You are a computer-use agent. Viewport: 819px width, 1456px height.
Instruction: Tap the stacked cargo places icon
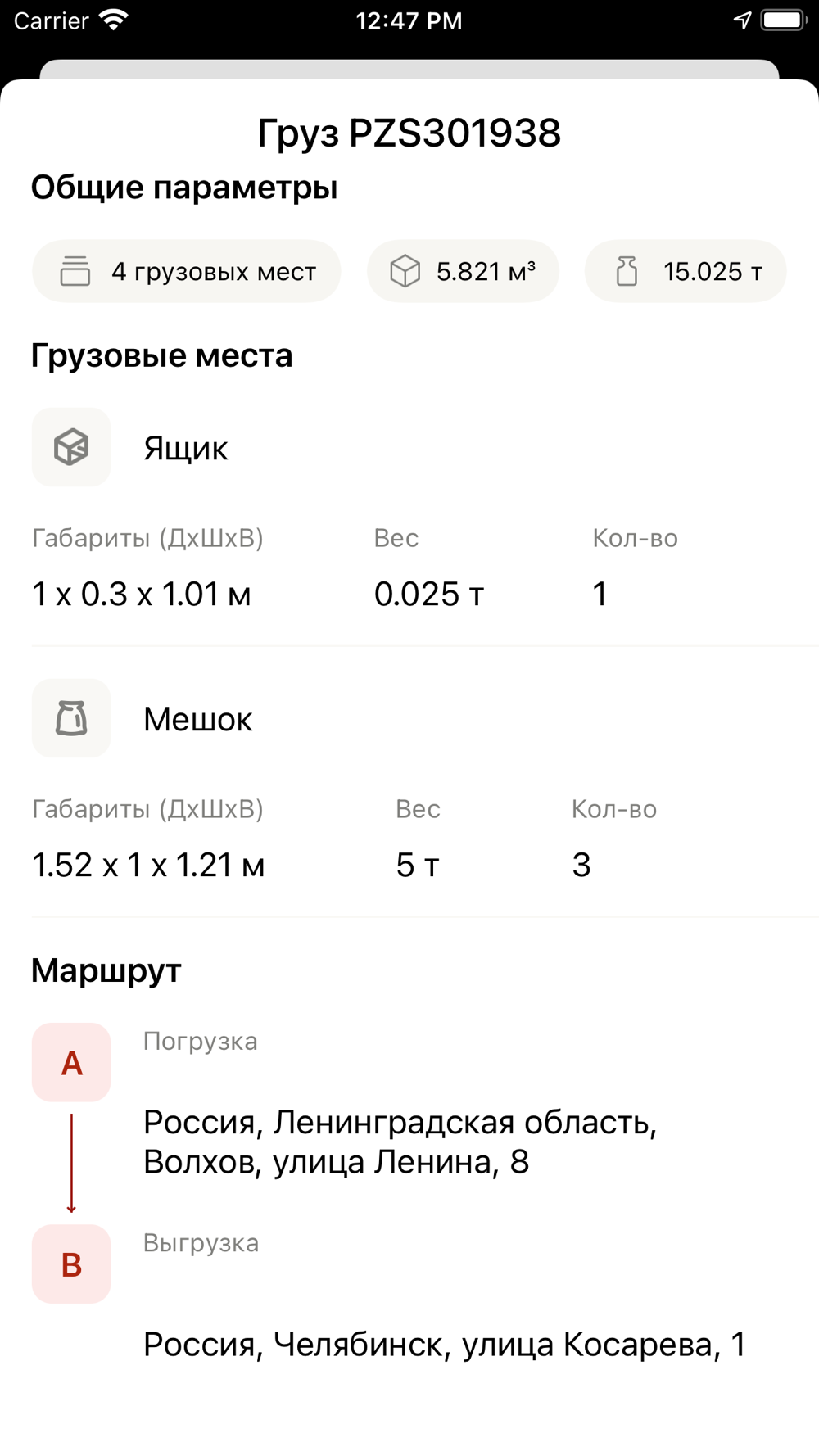[x=75, y=271]
